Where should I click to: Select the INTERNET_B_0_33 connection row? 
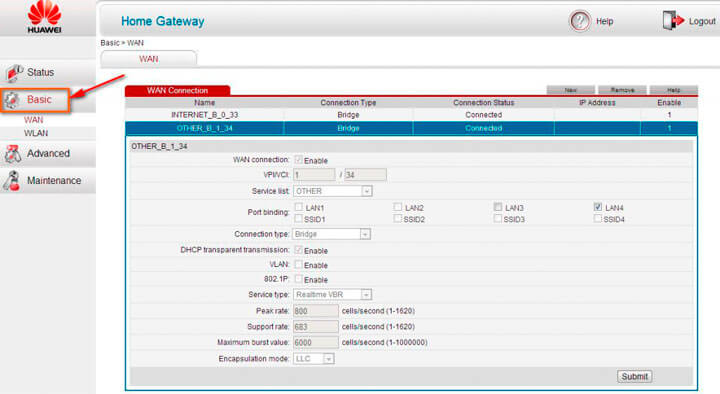(x=411, y=115)
